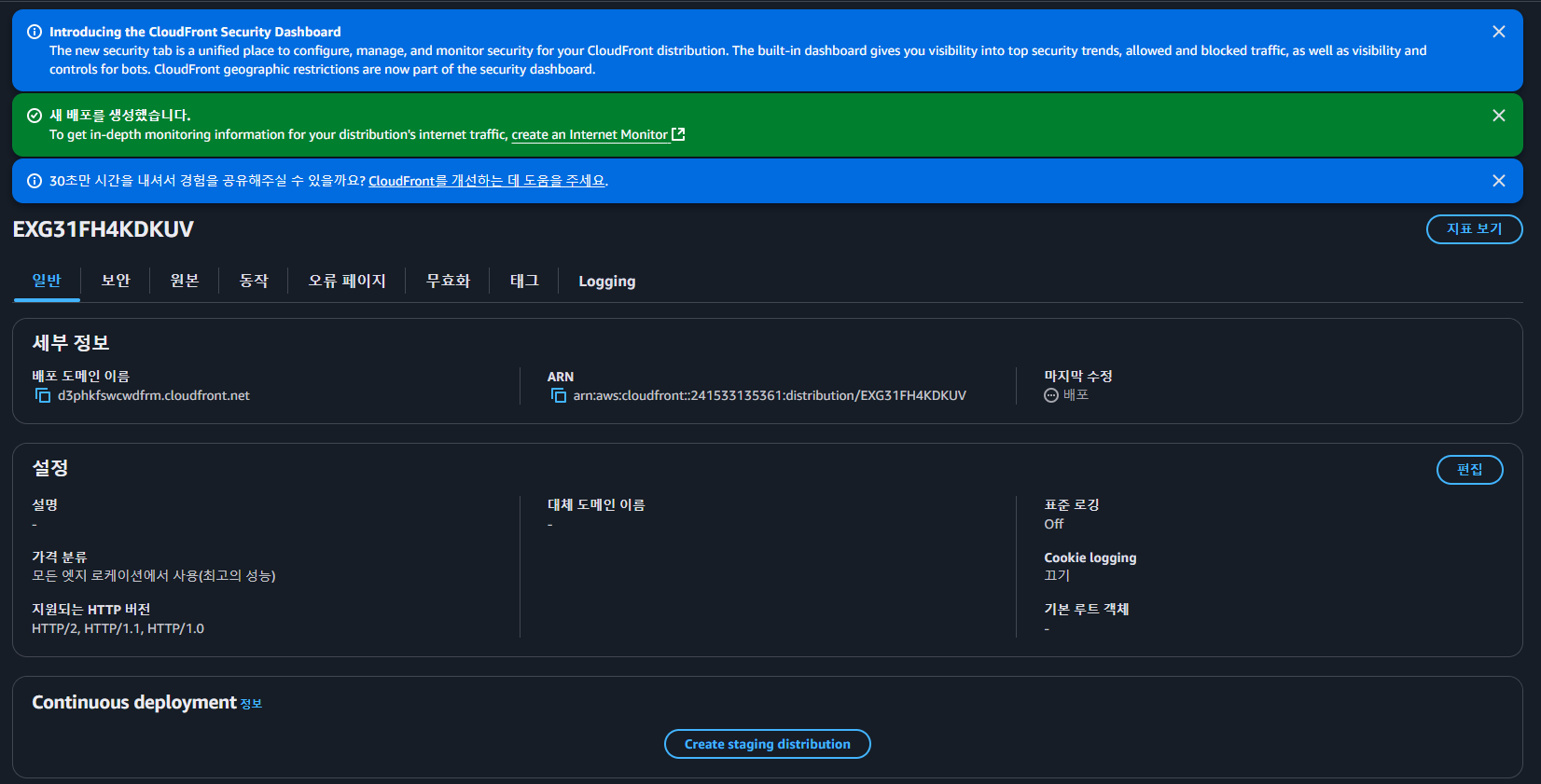Click the info icon in the Security Dashboard banner

coord(35,32)
